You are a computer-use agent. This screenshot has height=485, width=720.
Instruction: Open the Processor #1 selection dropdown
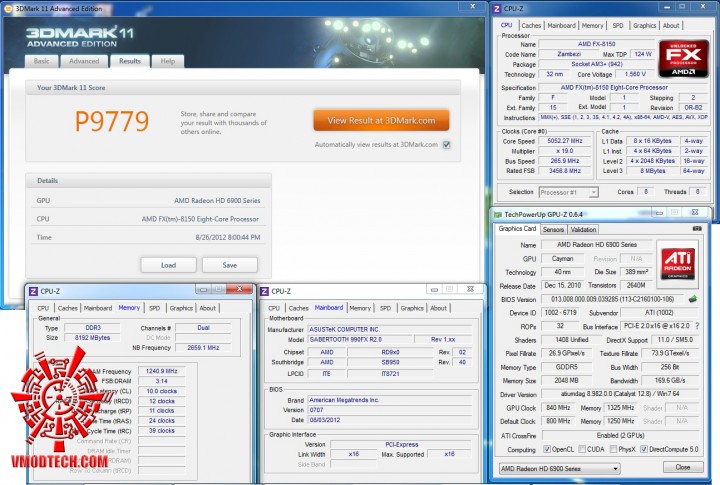pos(568,192)
